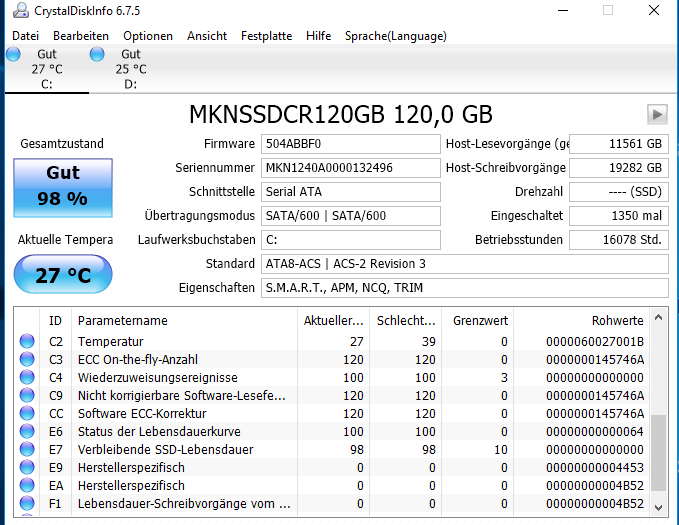The height and width of the screenshot is (525, 679).
Task: Click status orb of F1 Lebensdauer-Schreibvorgänge row
Action: pos(27,503)
